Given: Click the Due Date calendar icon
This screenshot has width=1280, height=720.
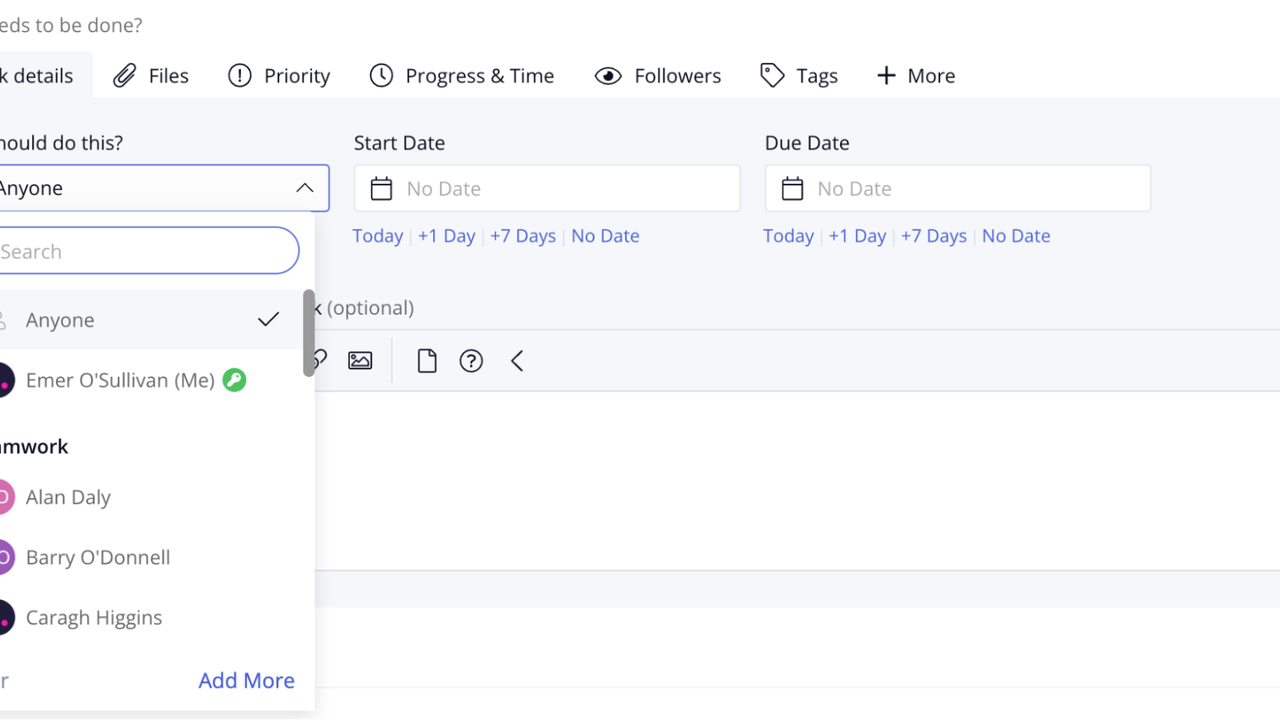Looking at the screenshot, I should coord(792,188).
